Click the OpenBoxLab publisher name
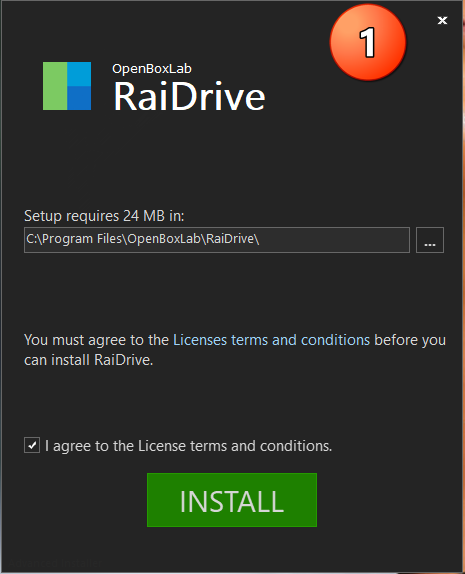 click(152, 69)
